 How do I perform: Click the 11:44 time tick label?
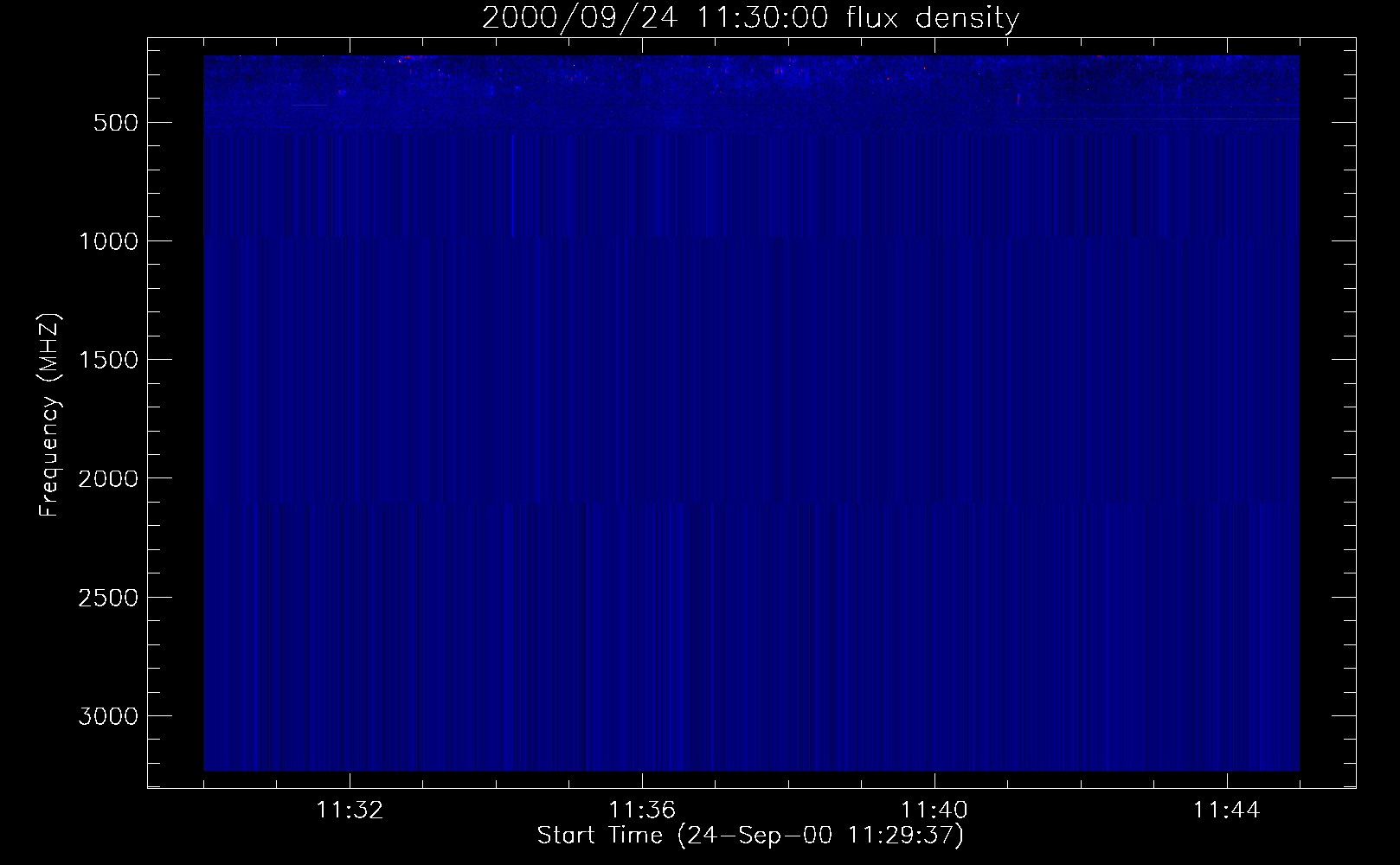point(1227,811)
